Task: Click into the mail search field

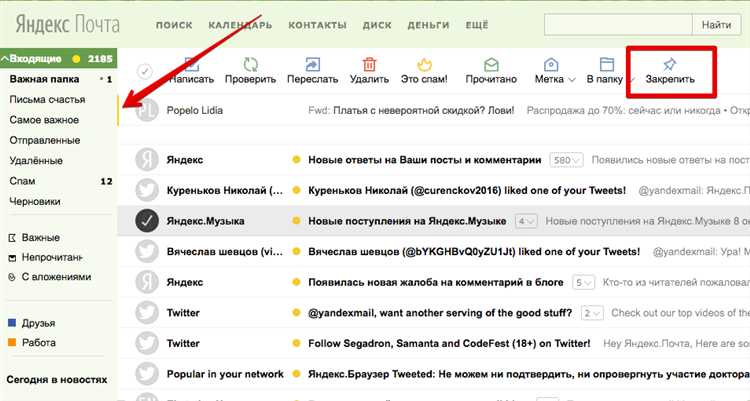Action: [618, 25]
